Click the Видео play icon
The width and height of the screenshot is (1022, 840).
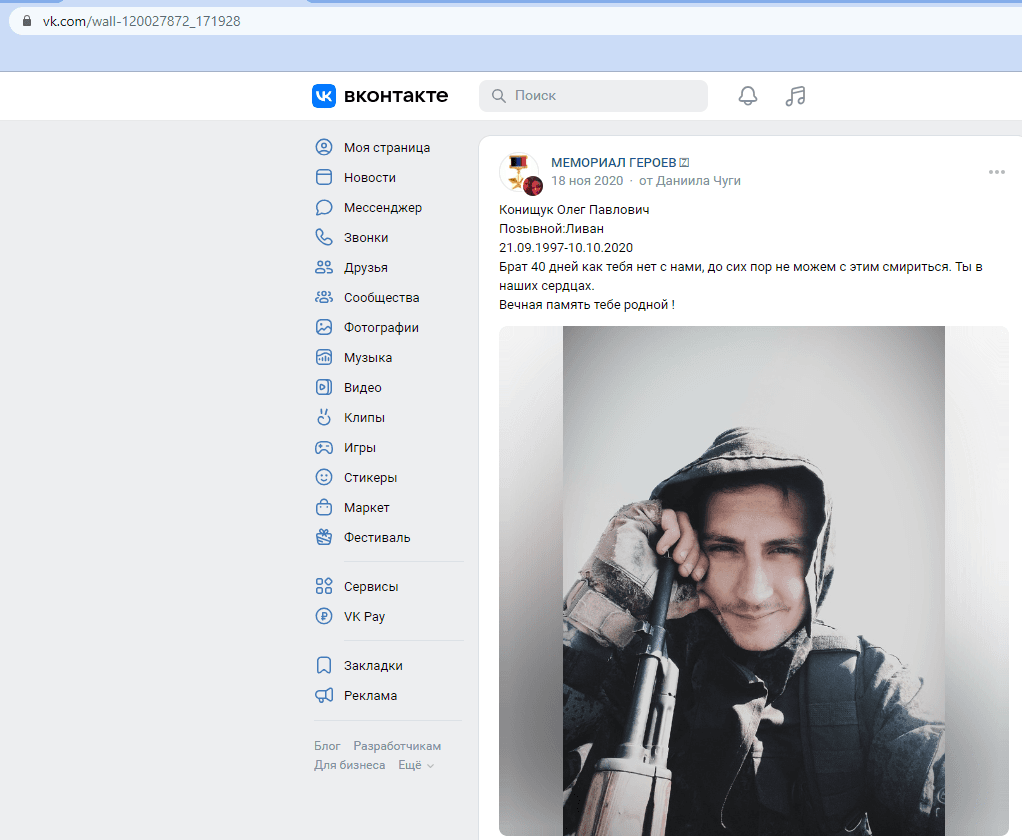[324, 387]
